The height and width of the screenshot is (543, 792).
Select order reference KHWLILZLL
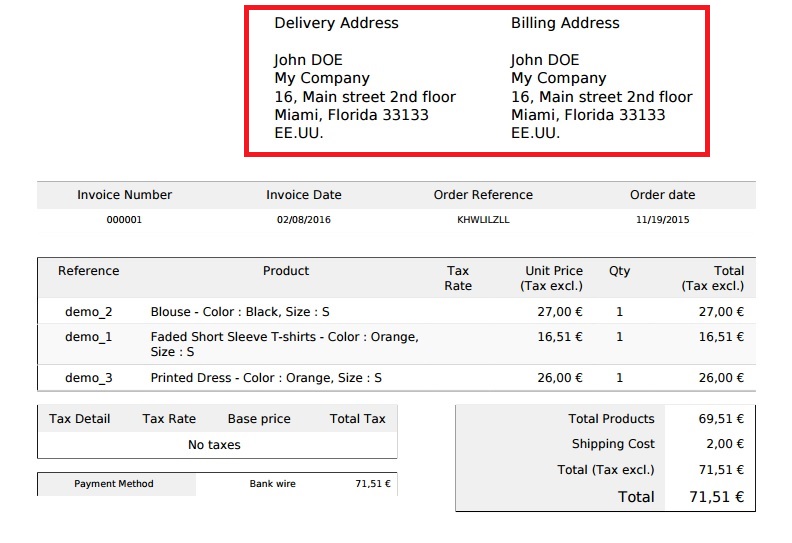click(x=483, y=220)
